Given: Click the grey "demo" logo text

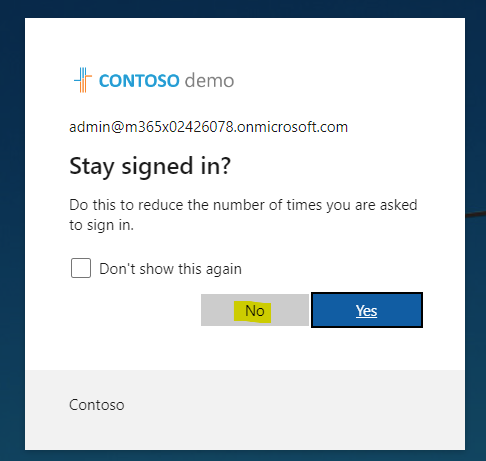Looking at the screenshot, I should (209, 81).
